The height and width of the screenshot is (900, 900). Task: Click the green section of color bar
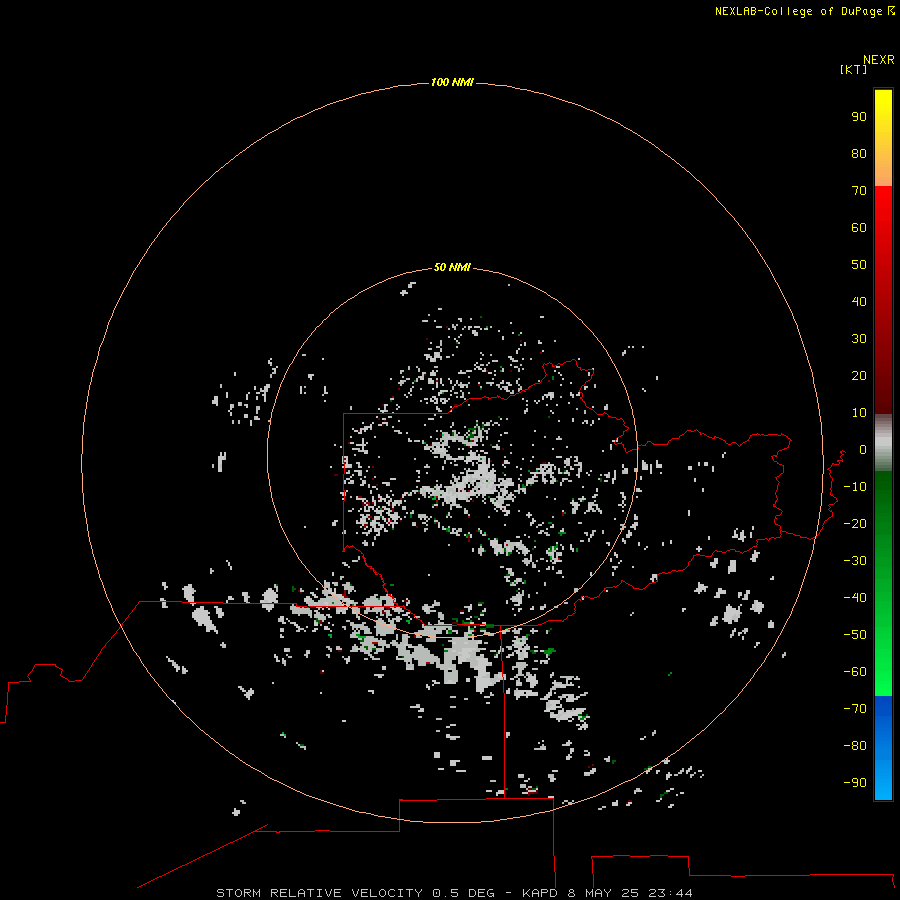pos(883,583)
